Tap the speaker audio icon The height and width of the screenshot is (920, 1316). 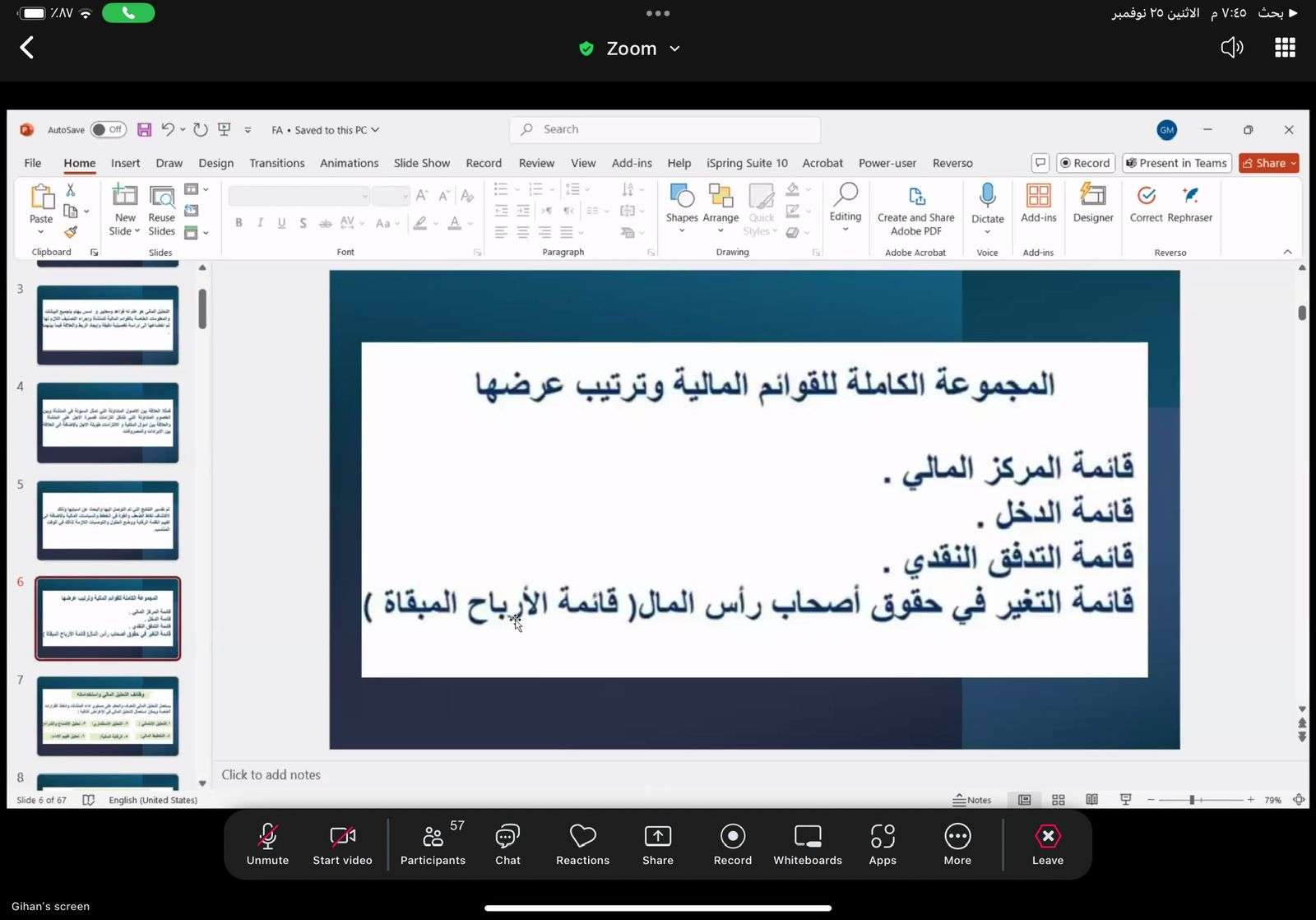click(1231, 48)
